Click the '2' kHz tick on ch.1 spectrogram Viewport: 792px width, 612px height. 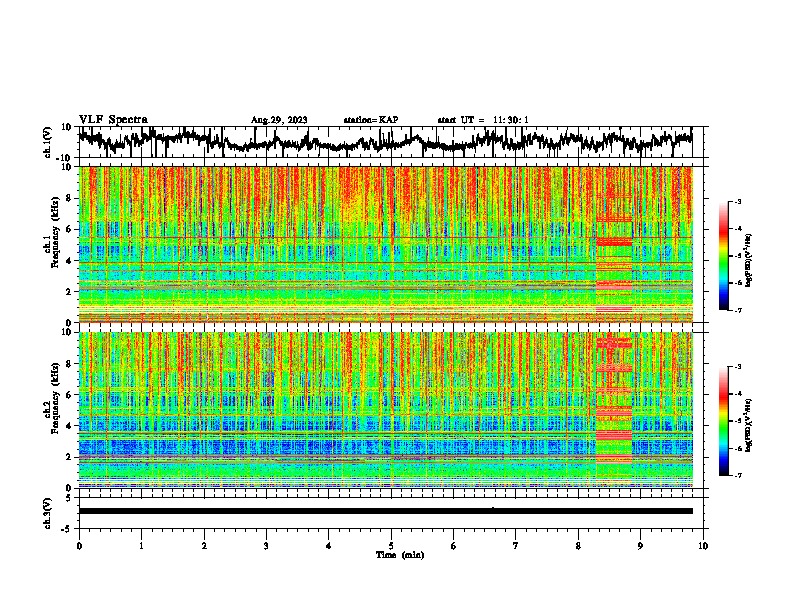coord(70,291)
